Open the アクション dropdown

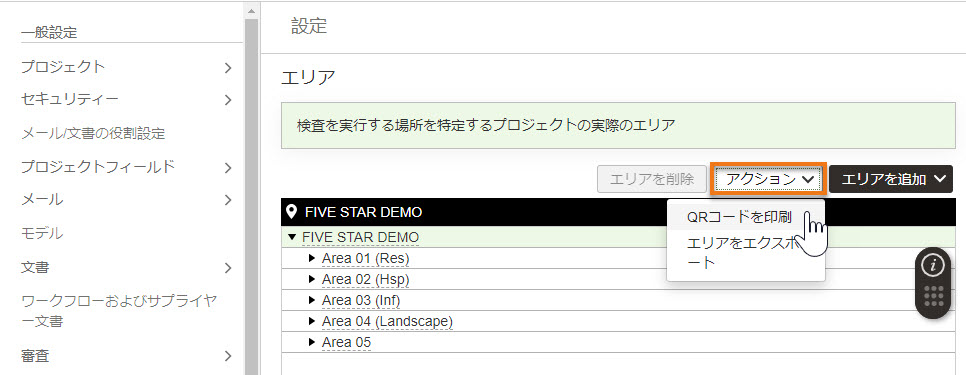pyautogui.click(x=767, y=179)
